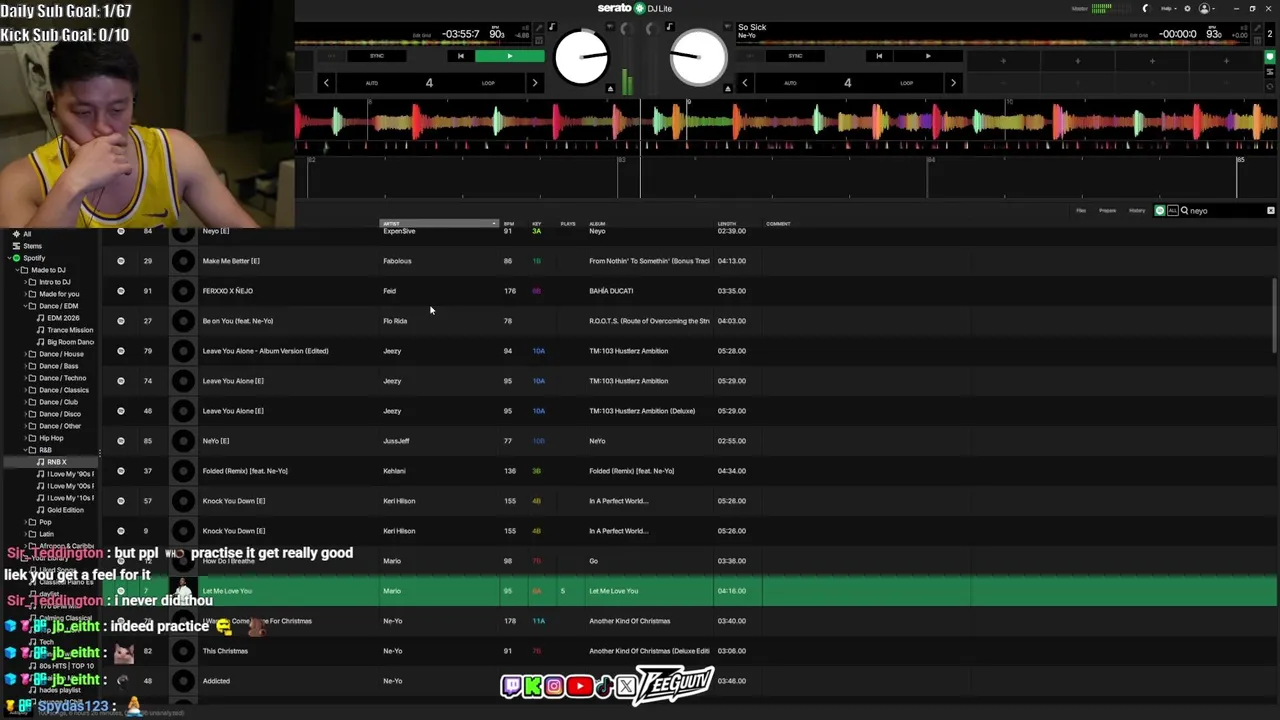Double loop size on left deck

click(535, 83)
